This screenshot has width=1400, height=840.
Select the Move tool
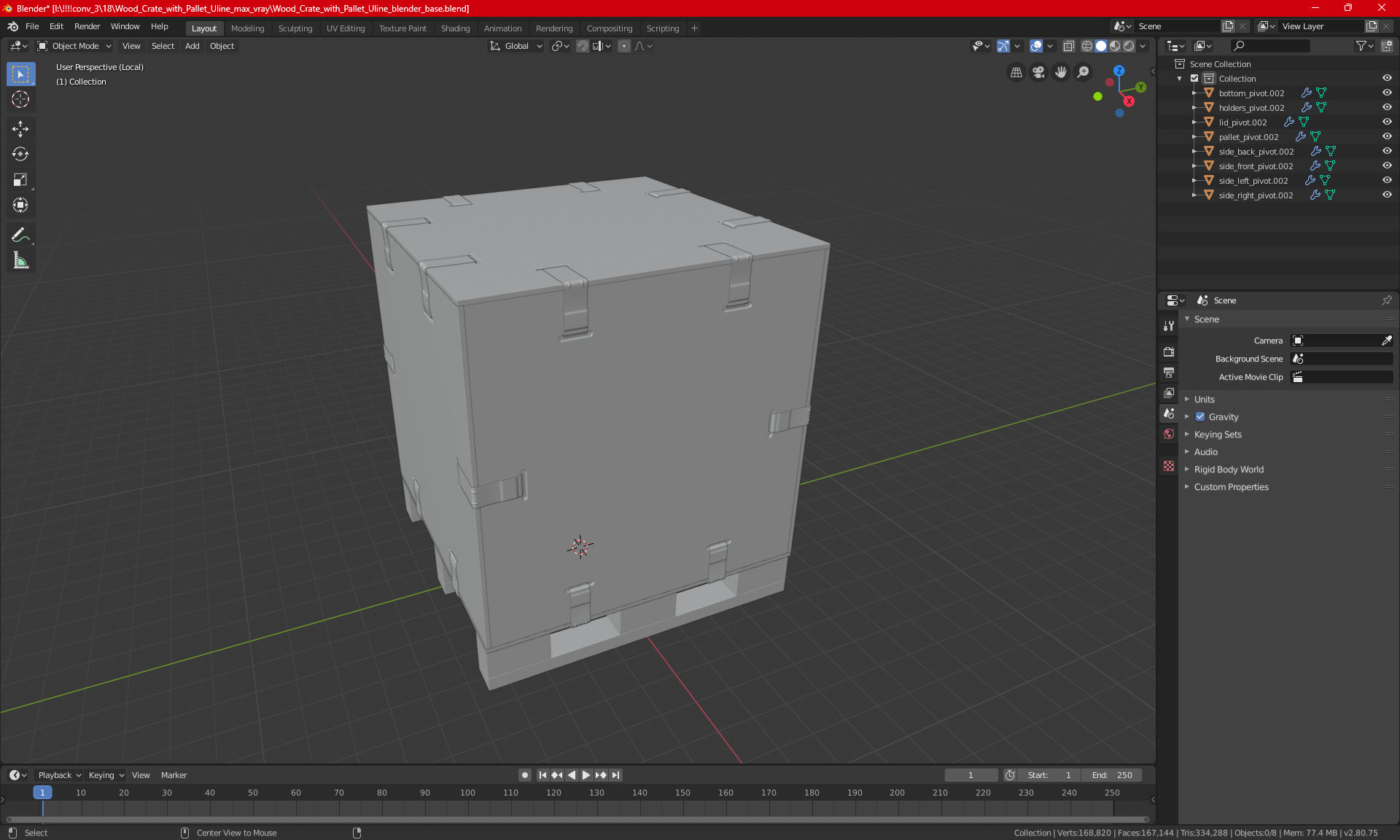(20, 129)
